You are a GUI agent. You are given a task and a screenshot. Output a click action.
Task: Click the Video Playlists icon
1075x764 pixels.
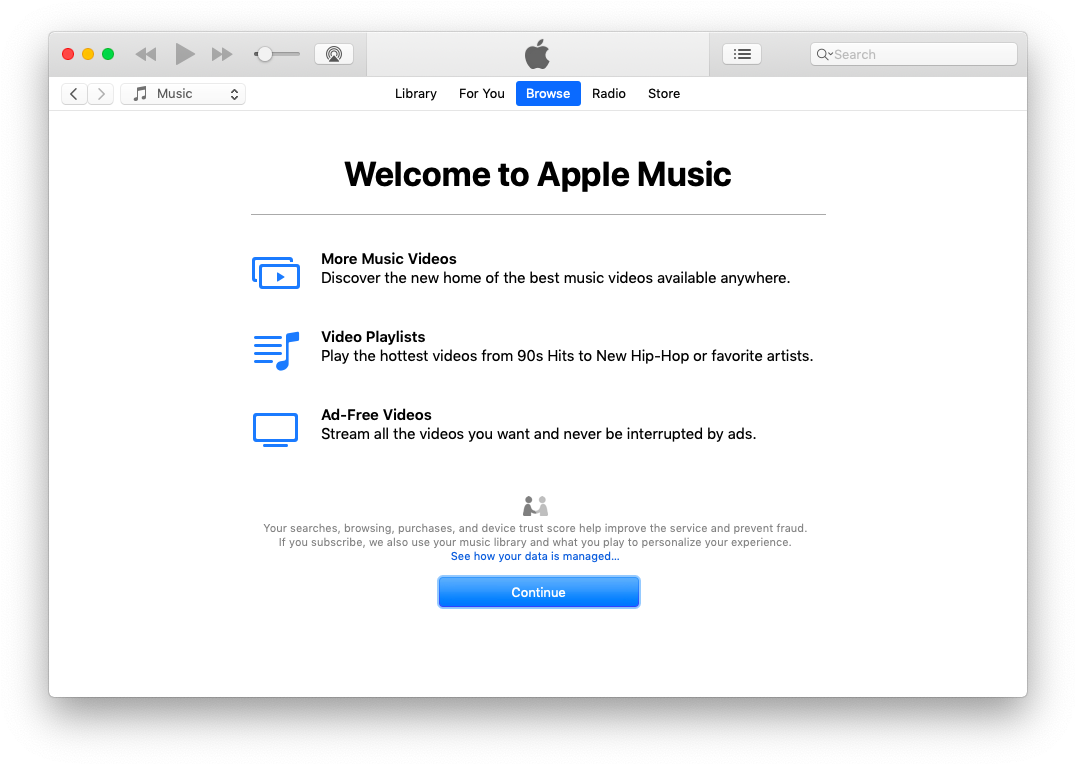click(x=276, y=351)
